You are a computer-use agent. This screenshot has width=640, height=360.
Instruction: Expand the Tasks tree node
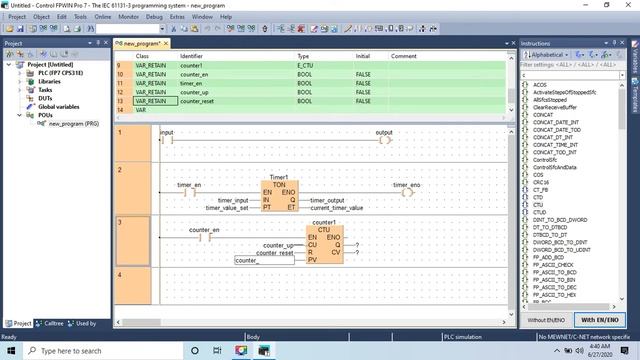[20, 90]
